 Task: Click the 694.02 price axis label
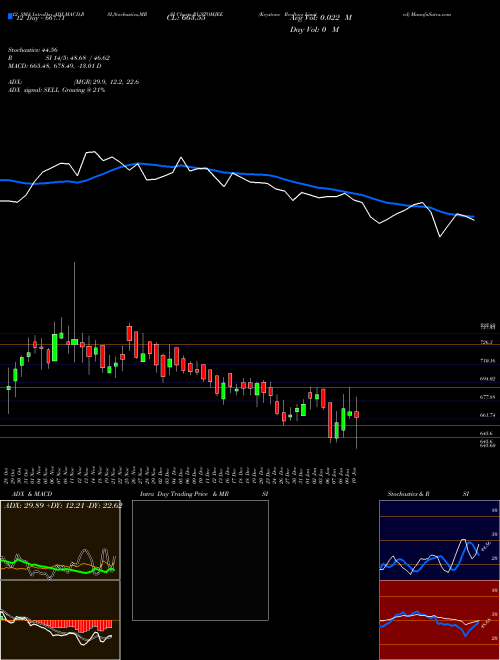coord(487,379)
